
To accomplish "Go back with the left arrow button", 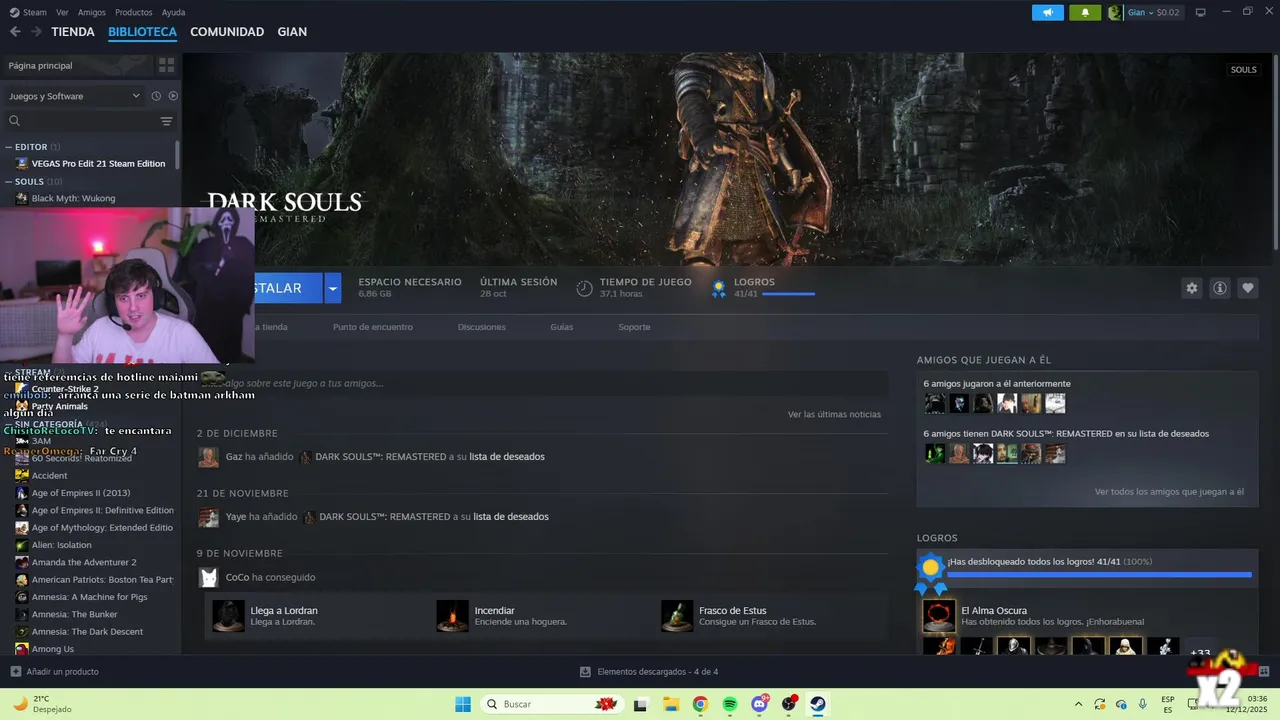I will coord(15,32).
